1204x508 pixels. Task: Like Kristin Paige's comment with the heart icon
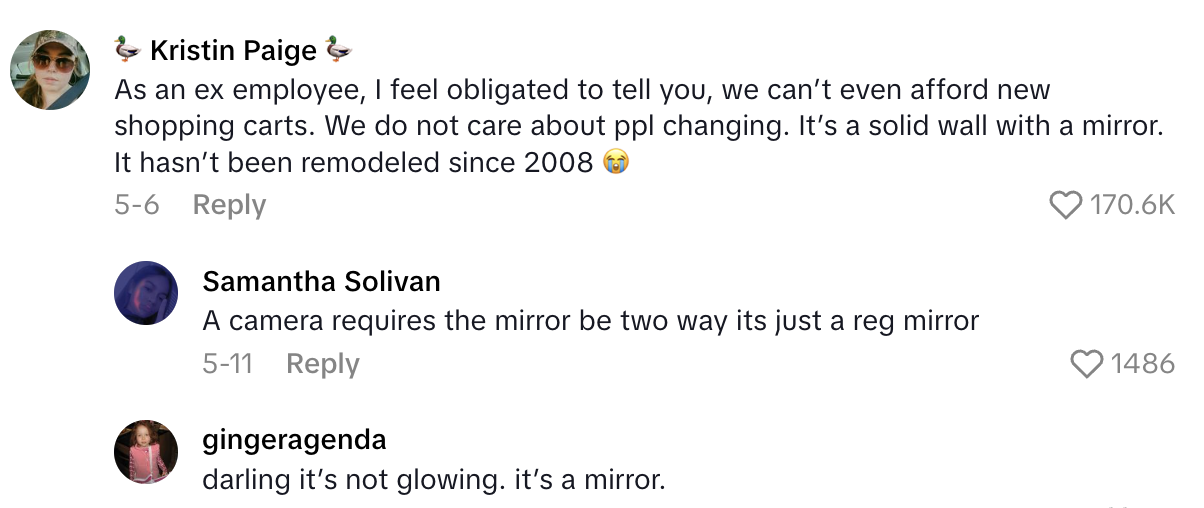1066,205
